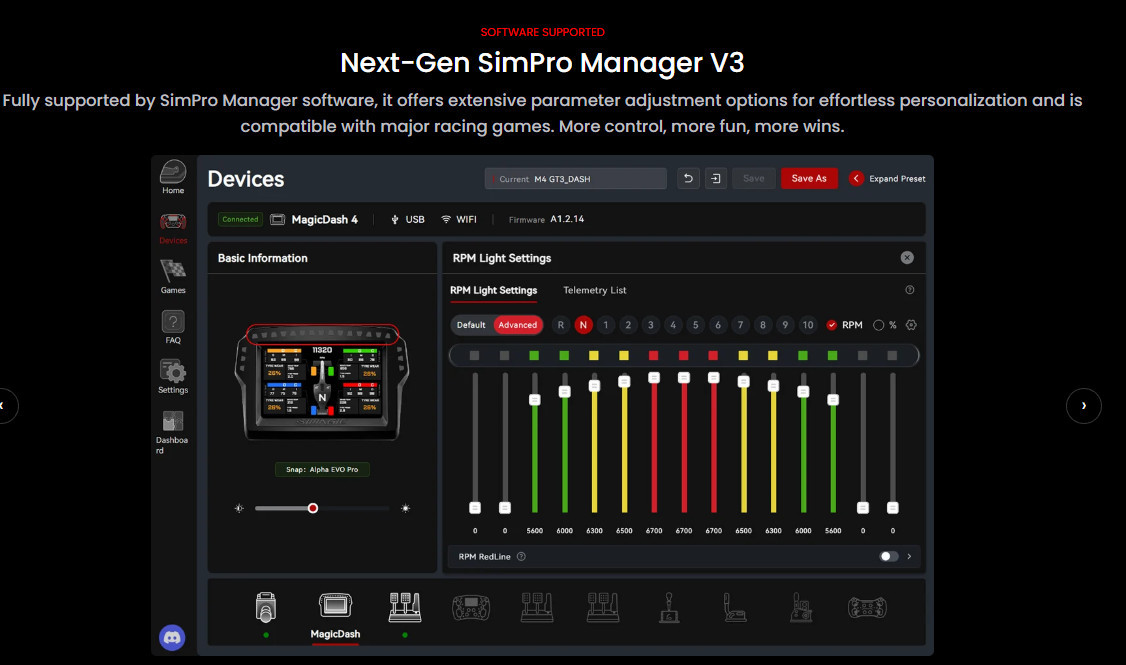
Task: Click the WIFI connection icon
Action: [x=446, y=219]
